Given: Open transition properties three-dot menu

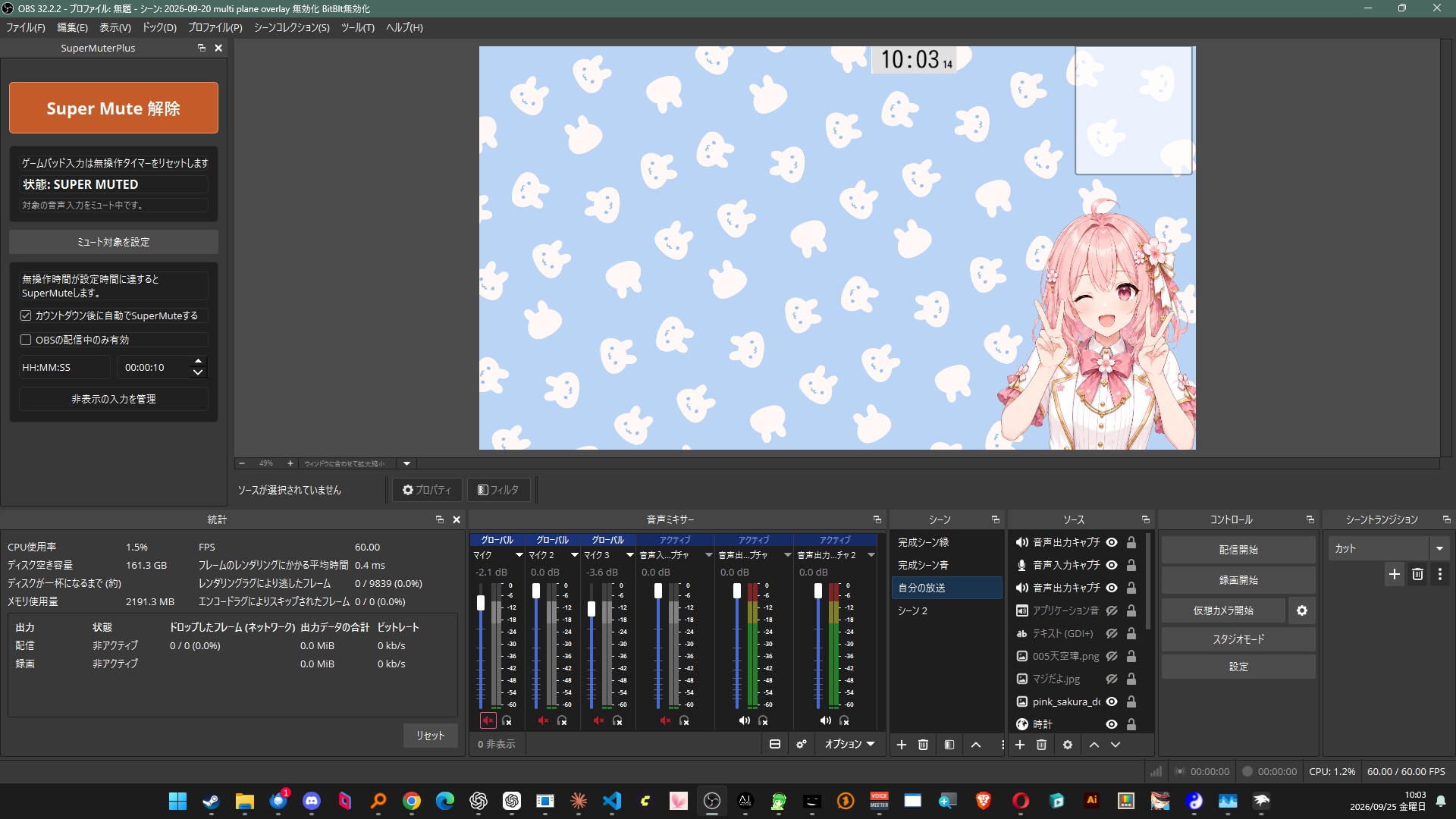Looking at the screenshot, I should point(1440,575).
